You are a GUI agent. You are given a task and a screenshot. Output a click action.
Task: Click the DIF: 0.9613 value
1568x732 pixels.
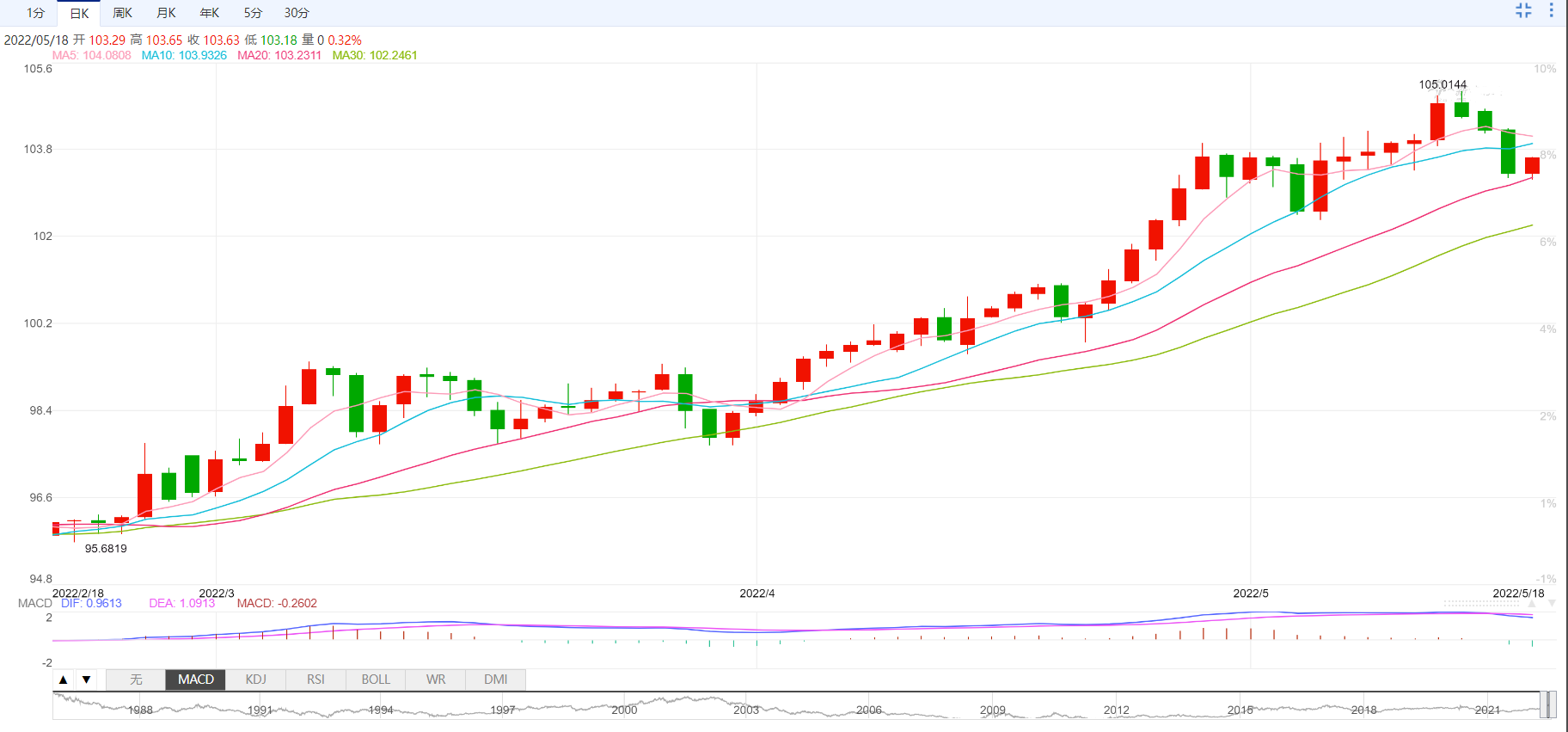pyautogui.click(x=91, y=603)
